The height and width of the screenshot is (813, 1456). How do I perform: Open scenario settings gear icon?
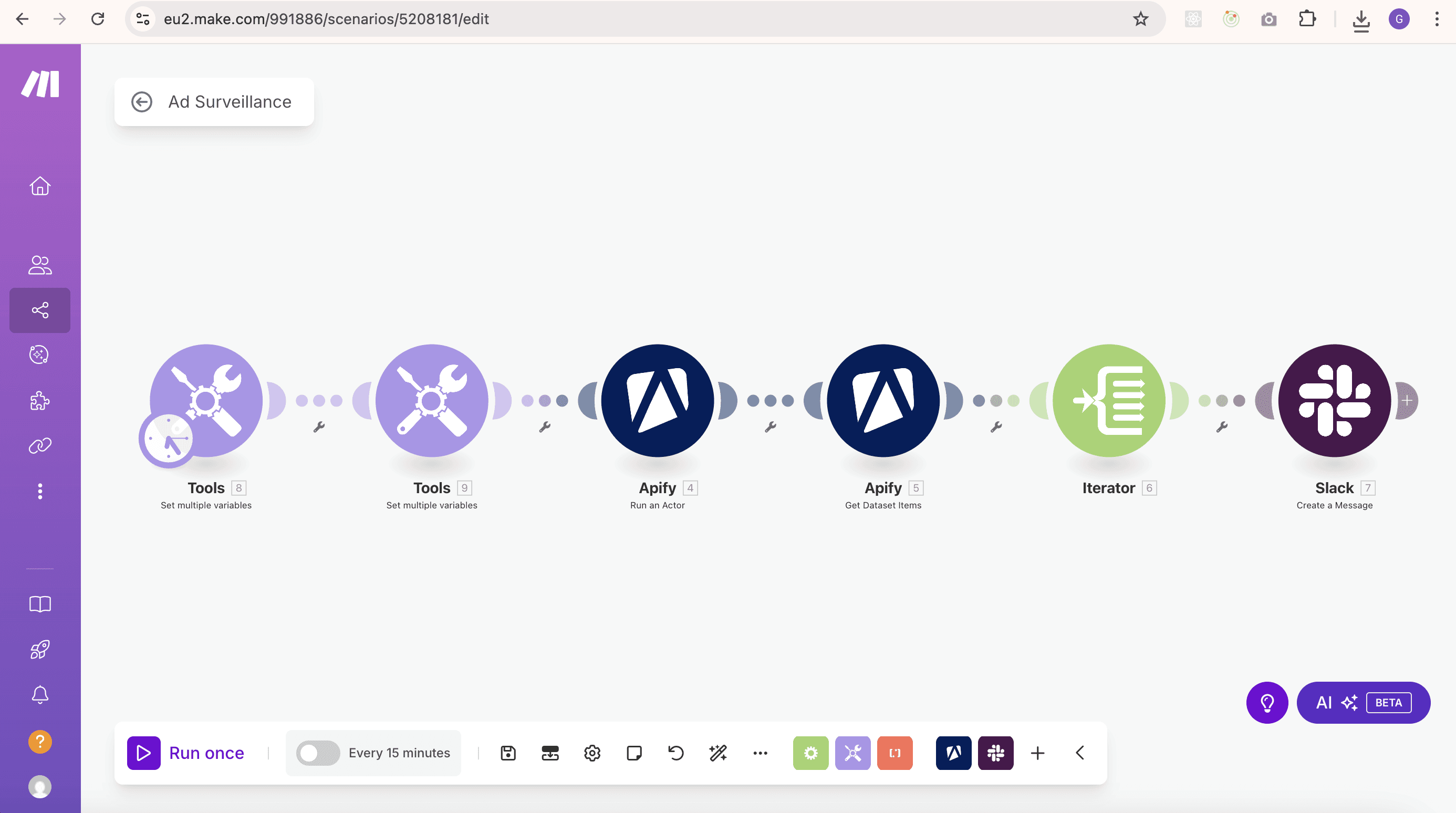[x=592, y=753]
